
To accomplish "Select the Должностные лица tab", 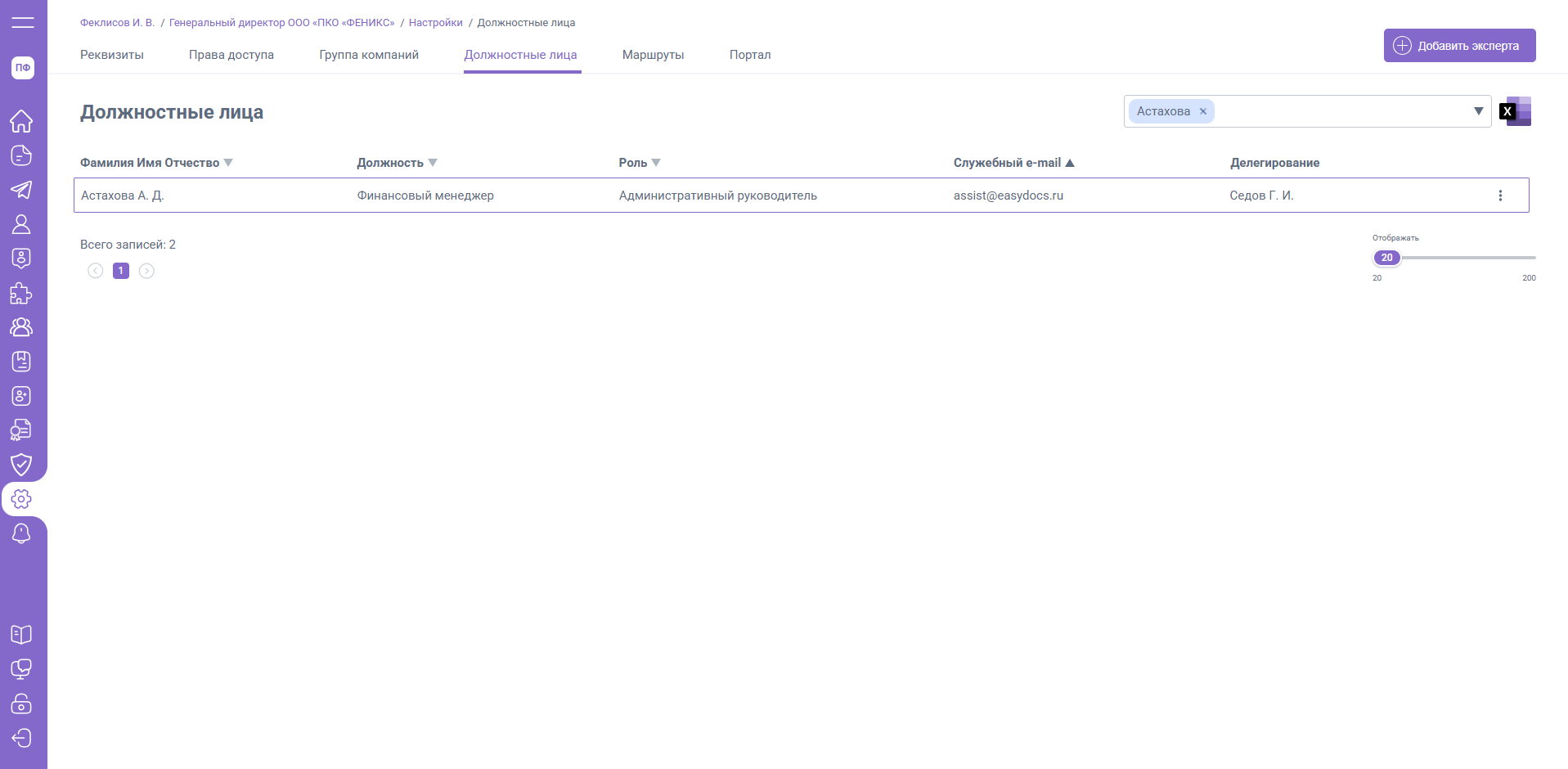I will click(521, 55).
